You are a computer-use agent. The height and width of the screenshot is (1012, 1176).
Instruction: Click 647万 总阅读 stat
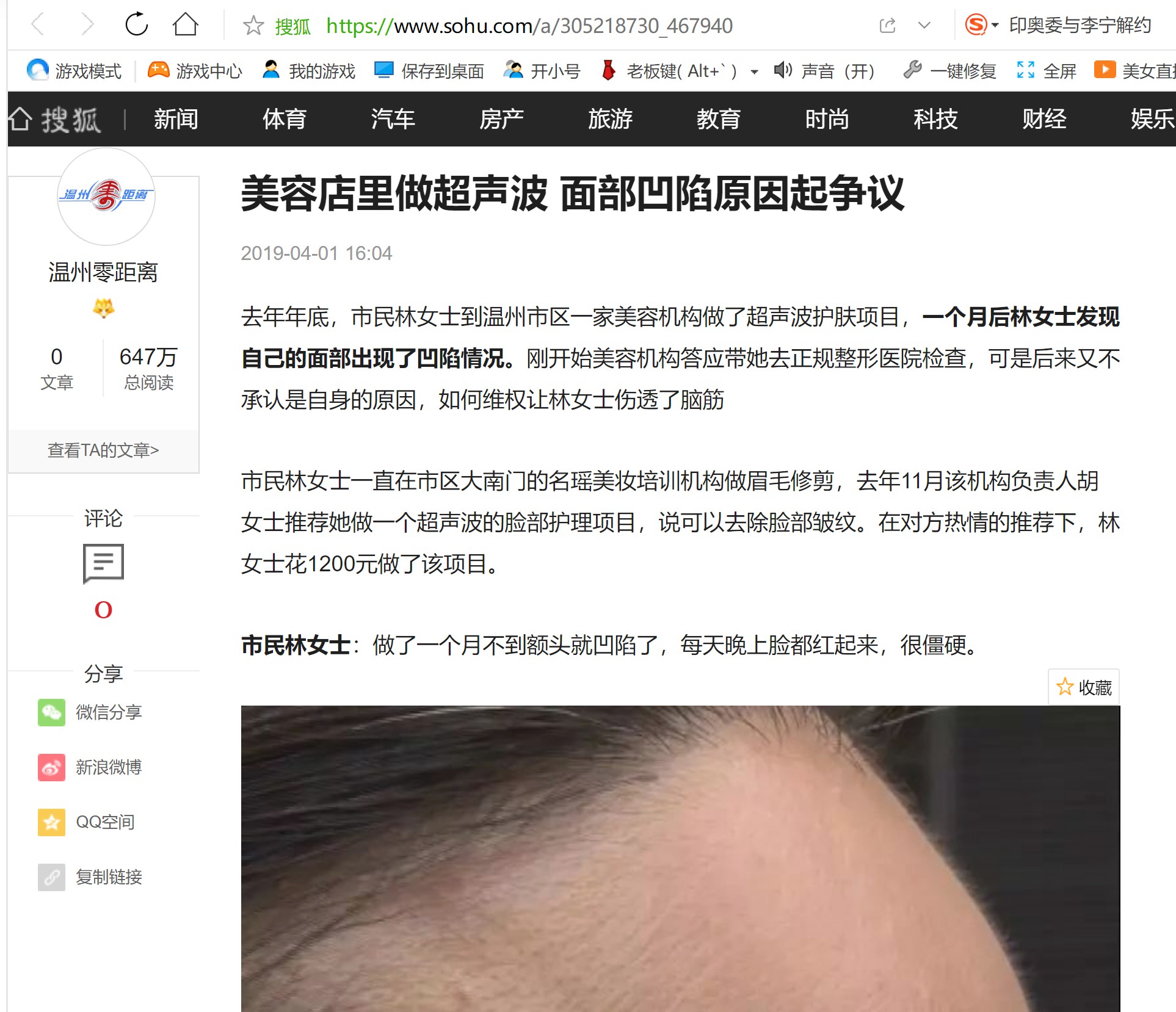148,369
